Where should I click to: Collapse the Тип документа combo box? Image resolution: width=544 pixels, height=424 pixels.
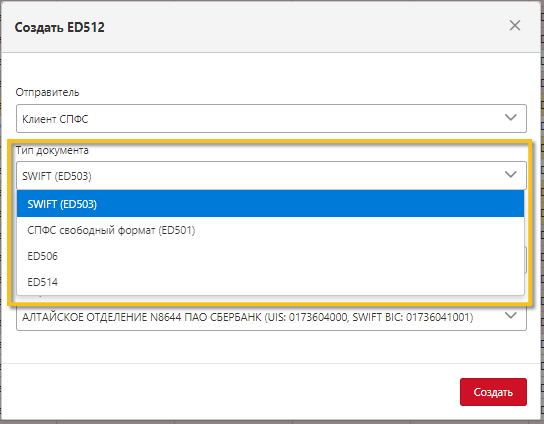click(271, 176)
